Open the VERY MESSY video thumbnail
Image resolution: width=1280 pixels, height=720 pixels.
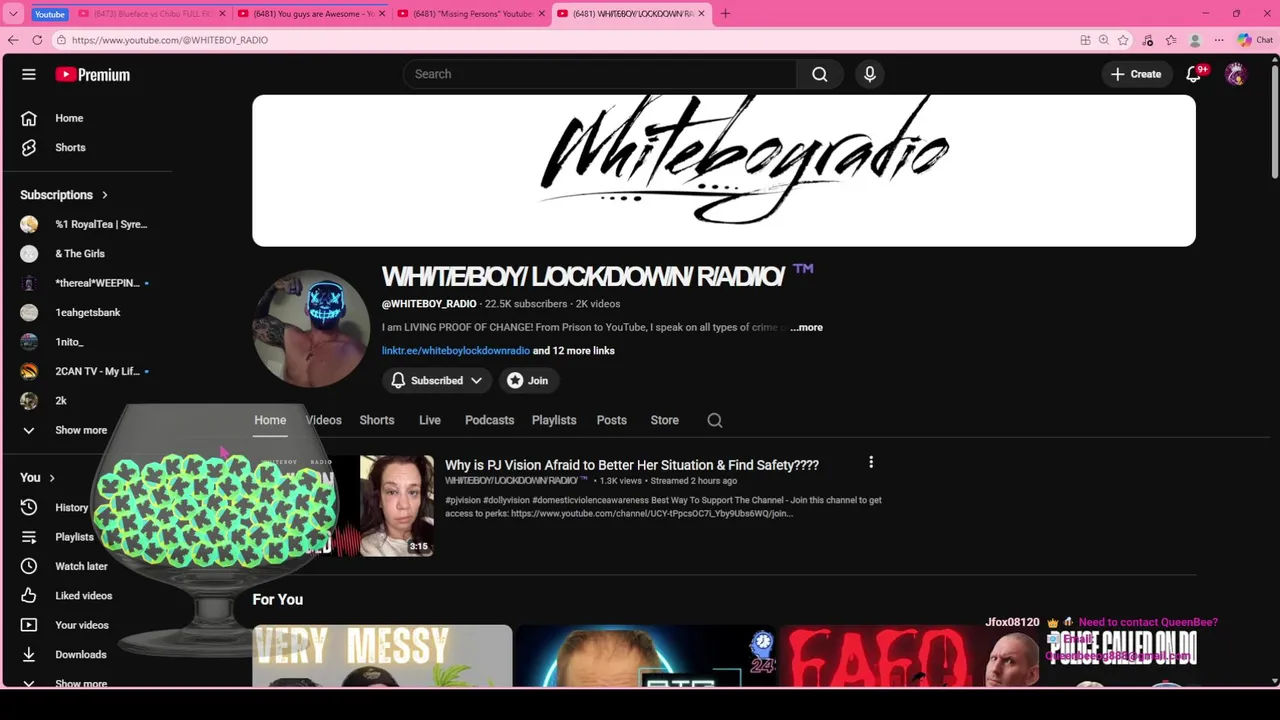pyautogui.click(x=382, y=656)
